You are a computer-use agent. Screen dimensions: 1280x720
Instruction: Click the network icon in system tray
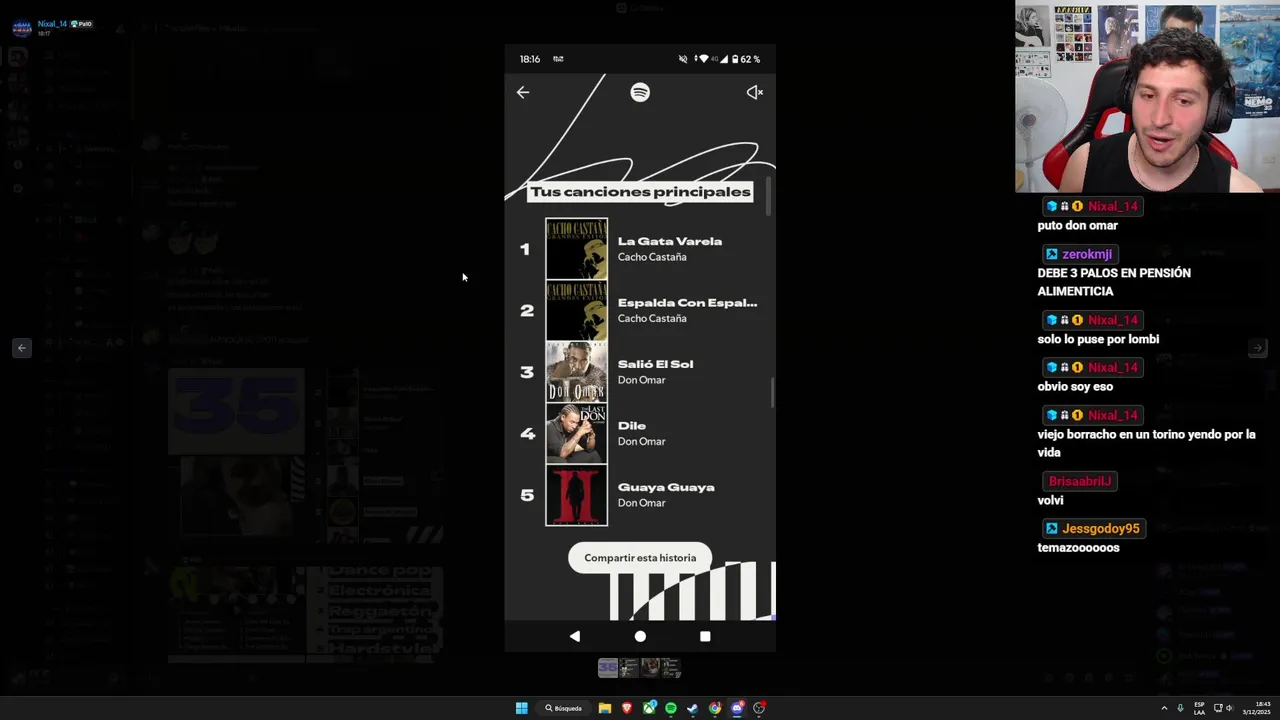click(x=1218, y=708)
